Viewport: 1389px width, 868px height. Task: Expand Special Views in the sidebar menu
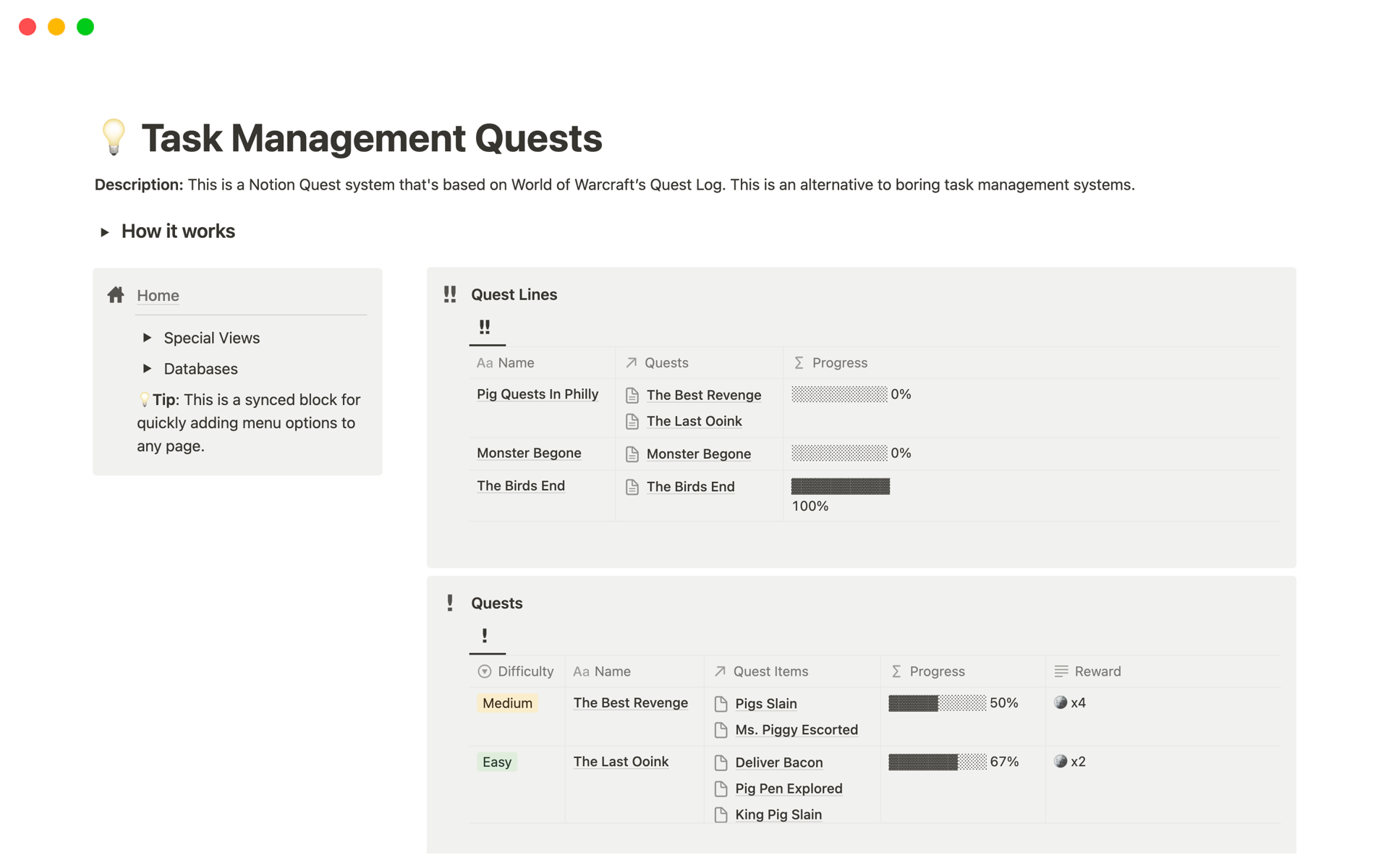pos(147,338)
